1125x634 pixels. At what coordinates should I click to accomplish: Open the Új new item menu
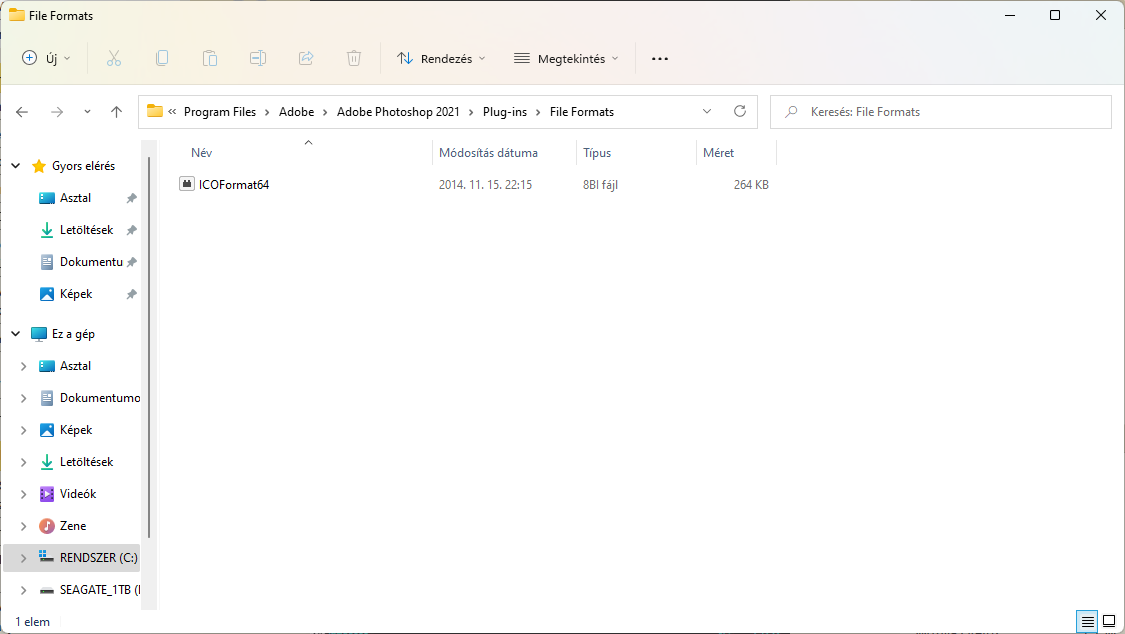[47, 58]
